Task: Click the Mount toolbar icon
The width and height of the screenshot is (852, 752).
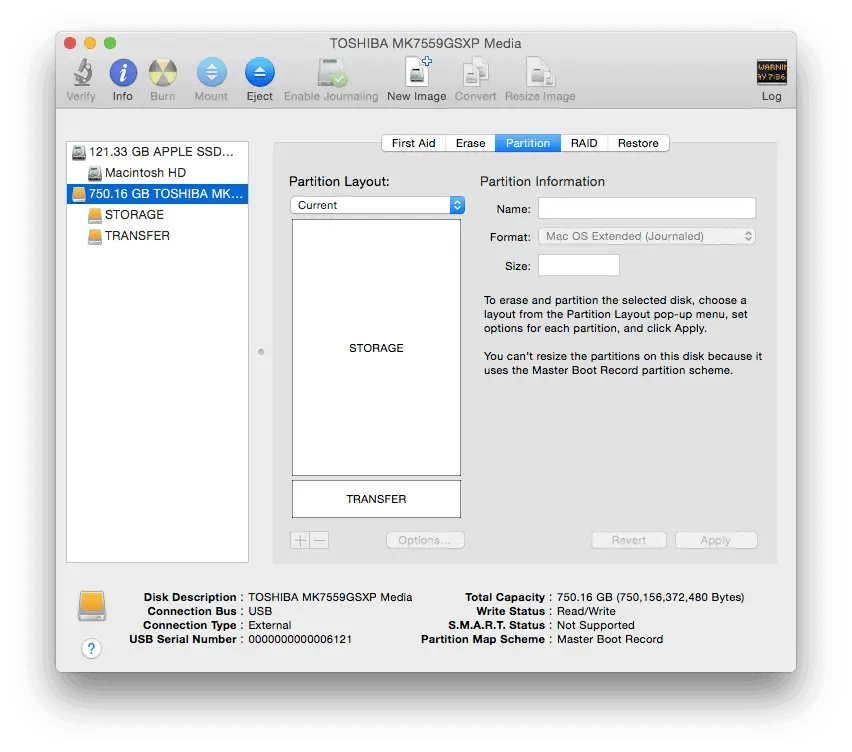Action: coord(211,75)
